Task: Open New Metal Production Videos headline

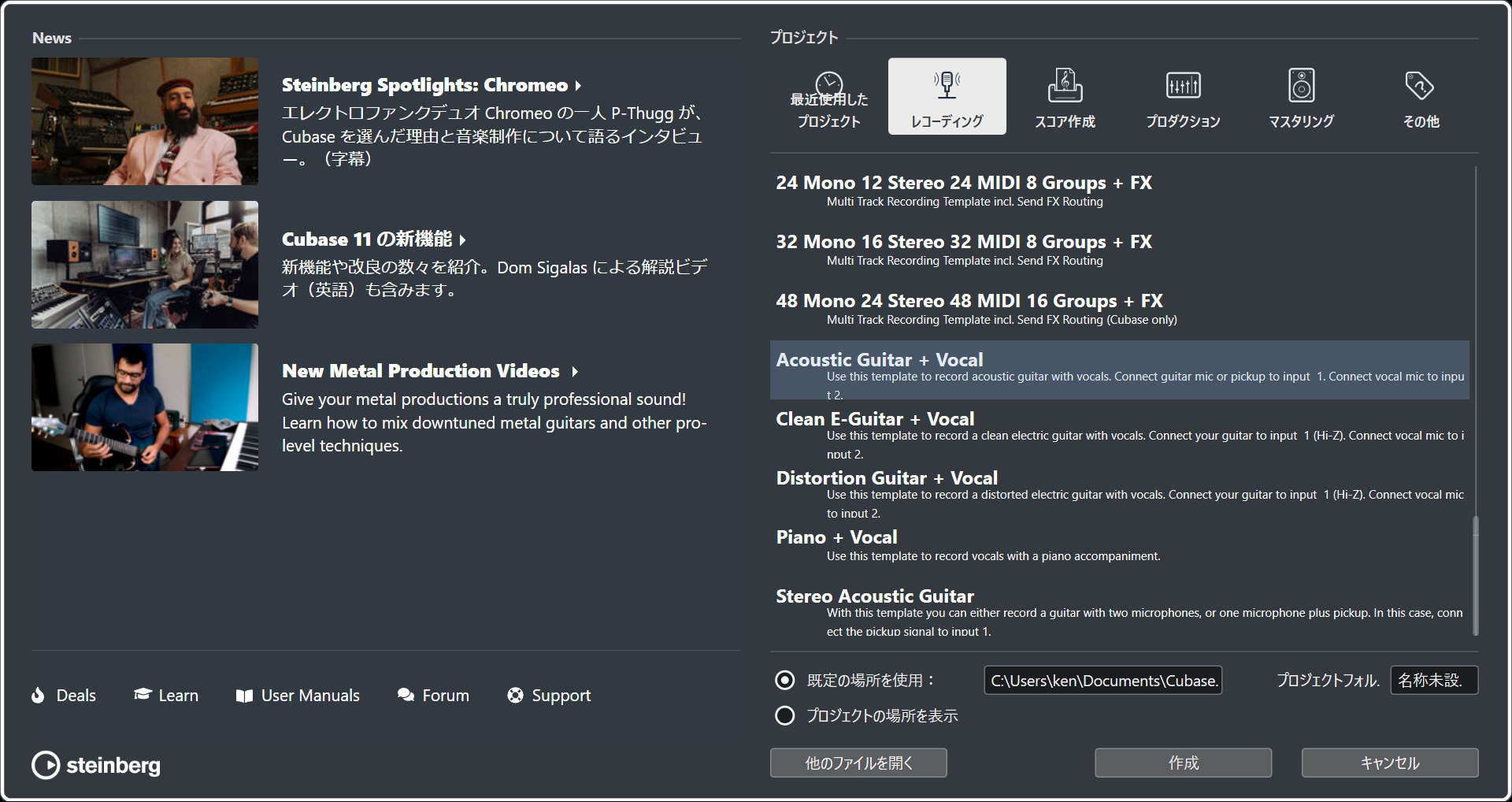Action: click(421, 371)
